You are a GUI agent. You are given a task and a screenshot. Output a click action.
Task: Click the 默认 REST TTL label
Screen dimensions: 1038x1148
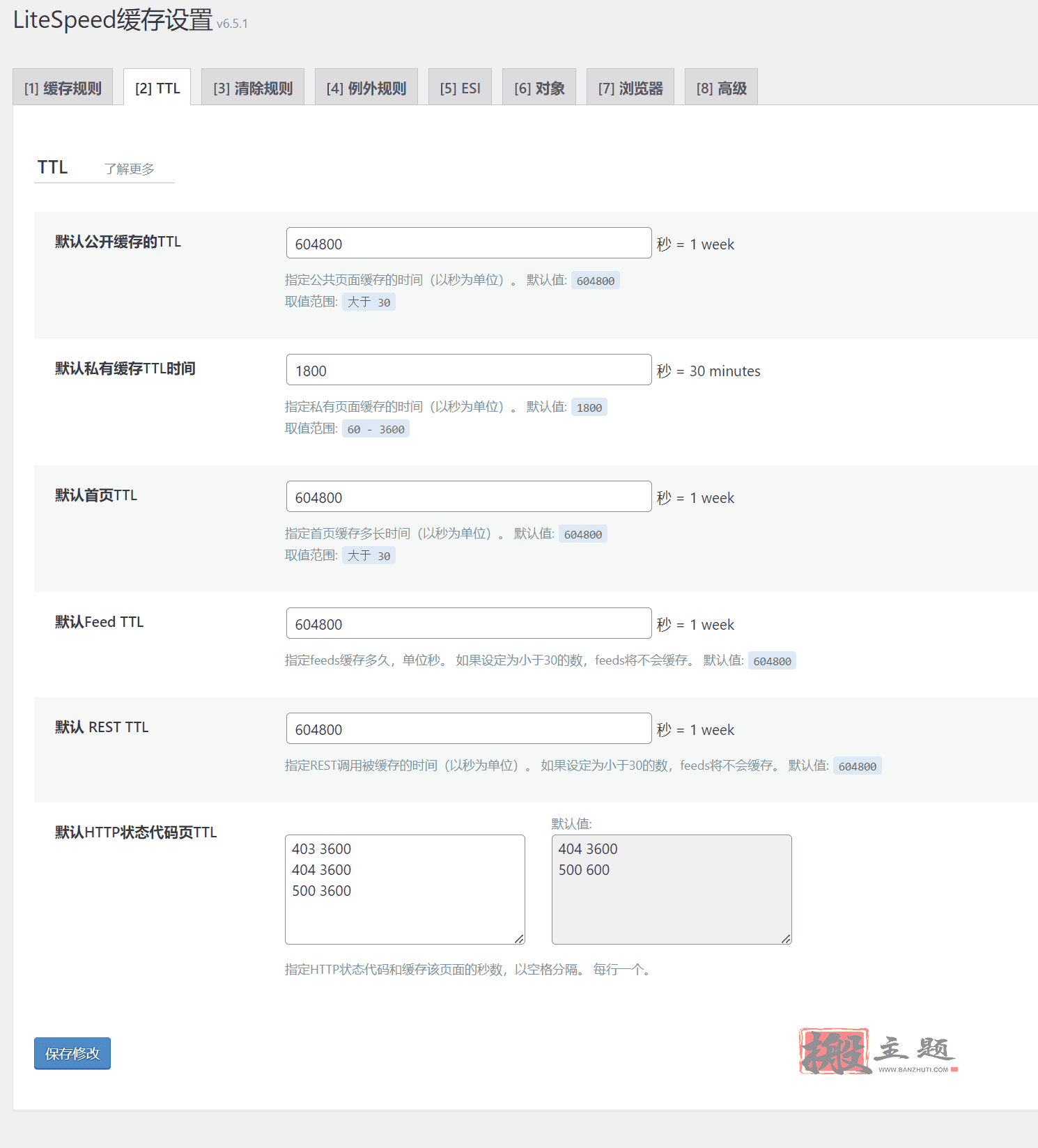tap(102, 727)
